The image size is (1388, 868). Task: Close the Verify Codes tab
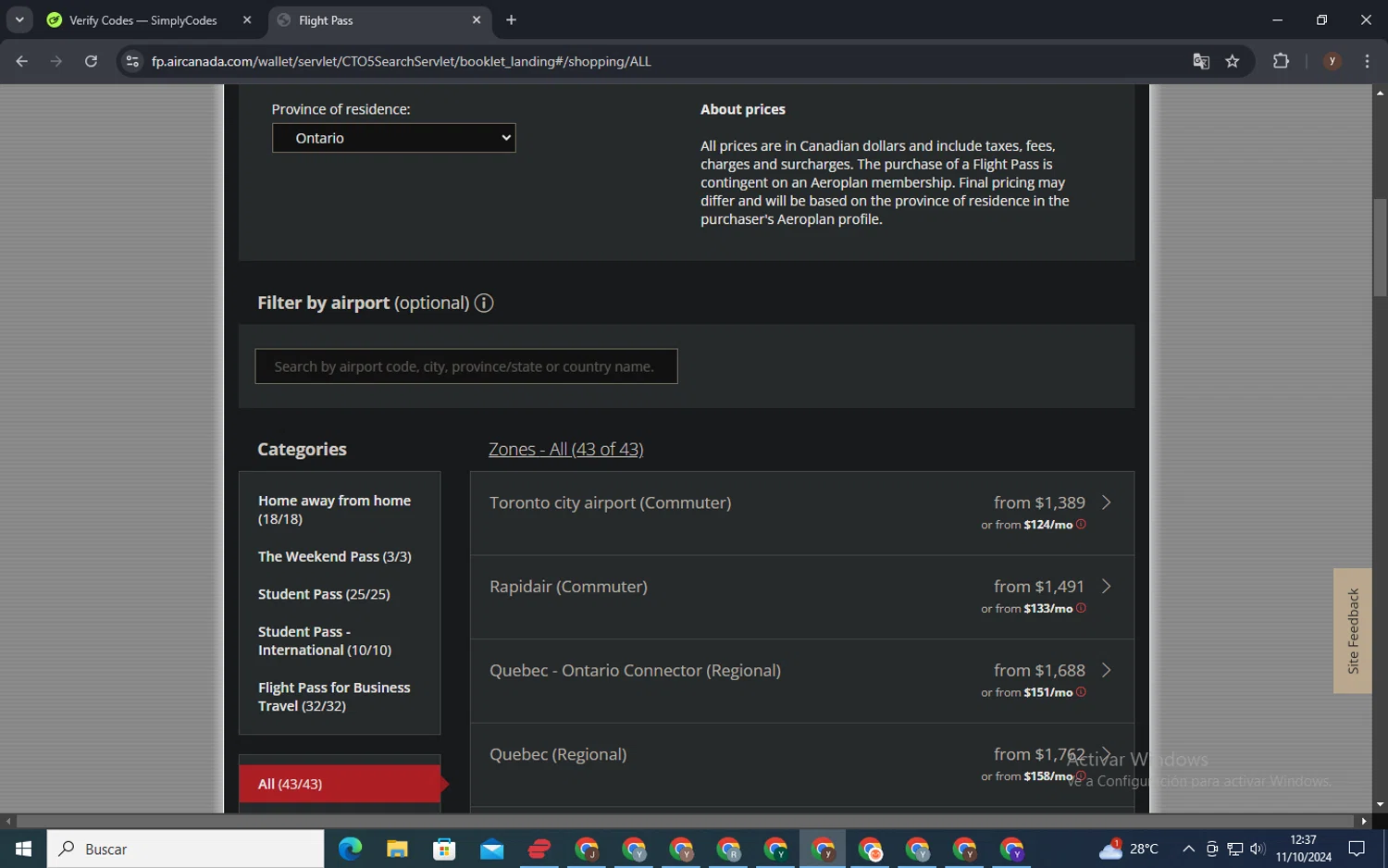(247, 19)
